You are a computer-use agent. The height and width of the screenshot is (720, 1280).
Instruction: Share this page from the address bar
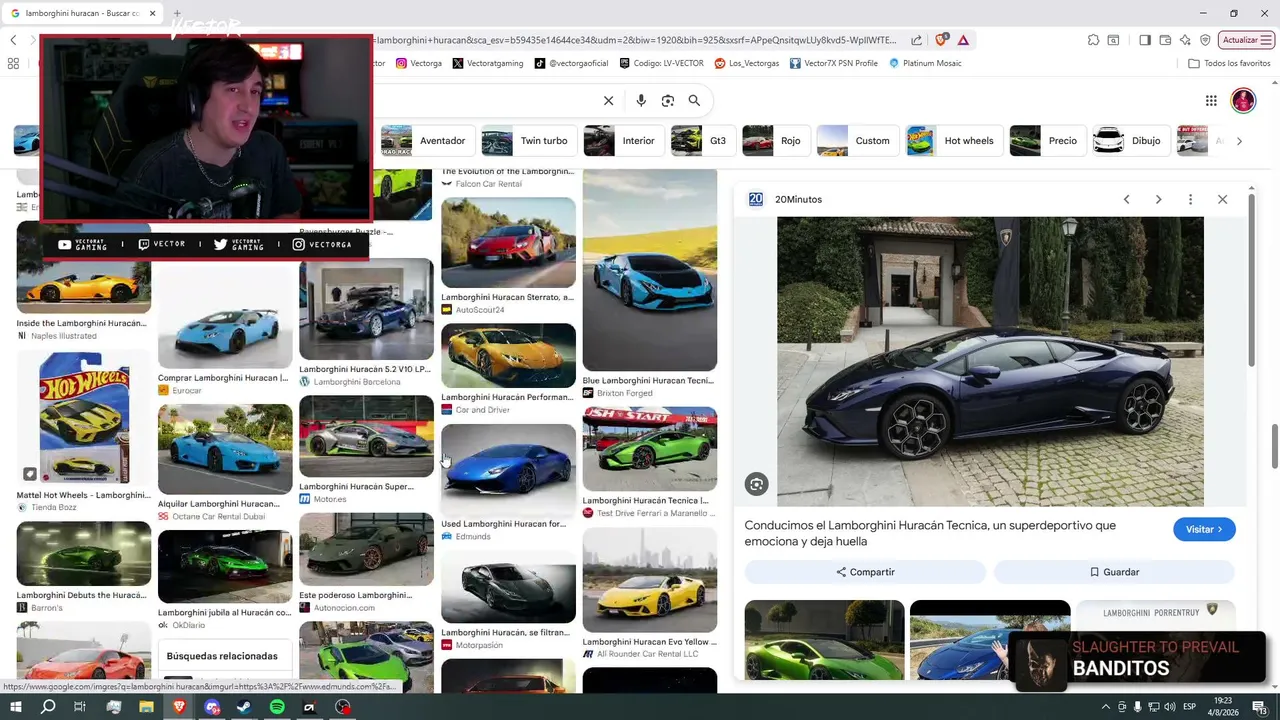pos(916,40)
